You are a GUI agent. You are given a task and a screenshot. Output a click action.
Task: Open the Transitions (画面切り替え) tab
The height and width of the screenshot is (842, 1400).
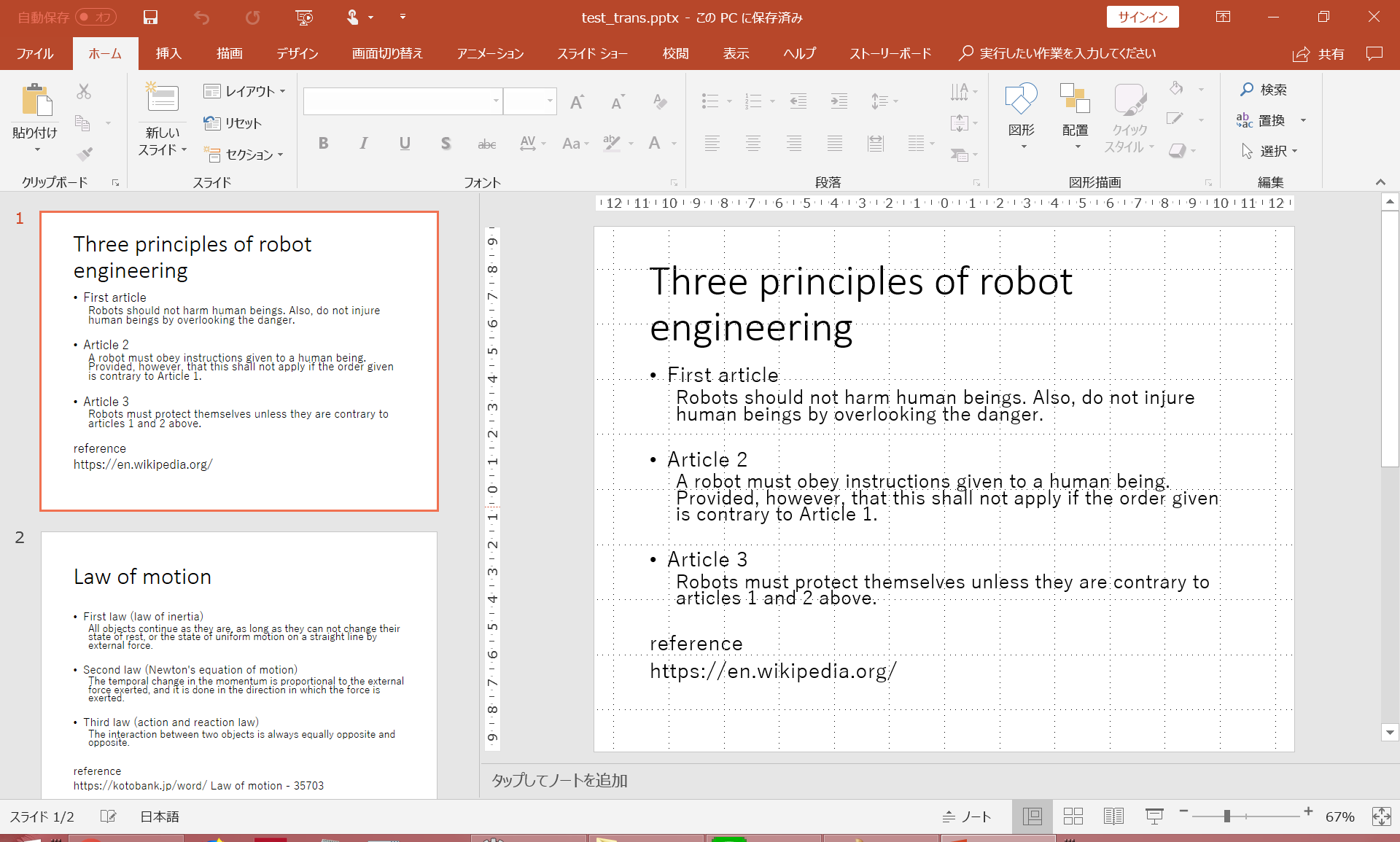387,53
